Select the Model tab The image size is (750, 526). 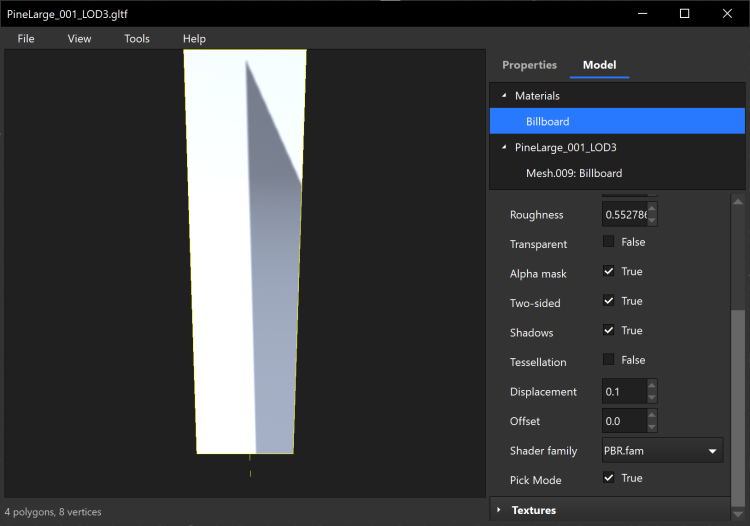[x=599, y=65]
